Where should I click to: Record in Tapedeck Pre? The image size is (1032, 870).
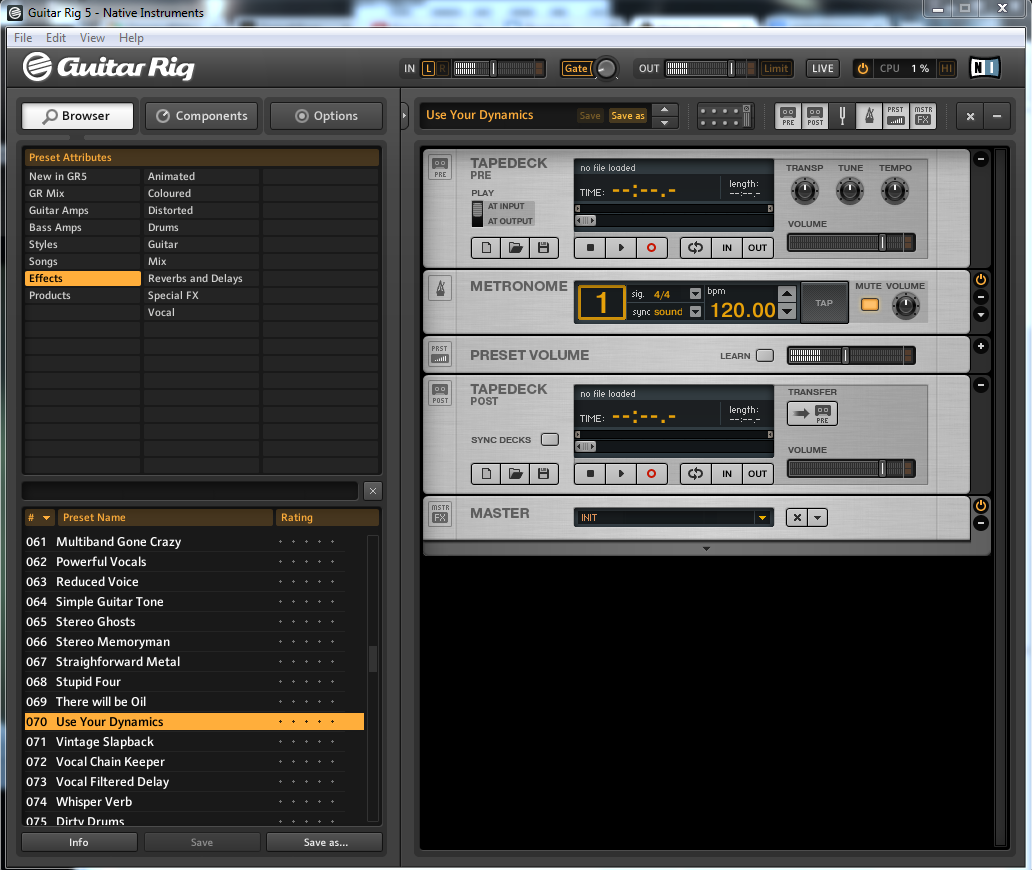pyautogui.click(x=651, y=247)
